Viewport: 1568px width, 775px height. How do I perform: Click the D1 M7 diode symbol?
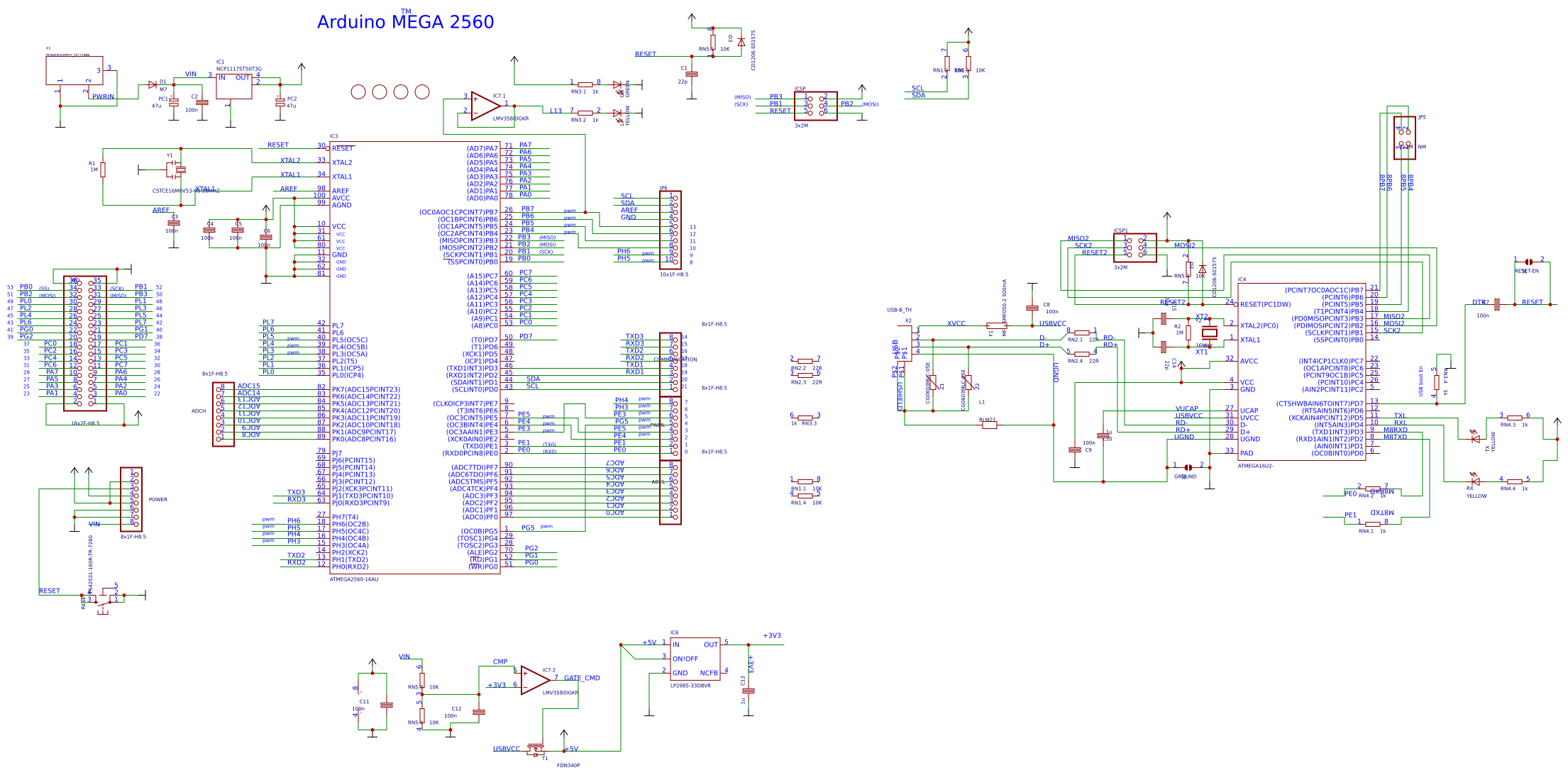152,84
